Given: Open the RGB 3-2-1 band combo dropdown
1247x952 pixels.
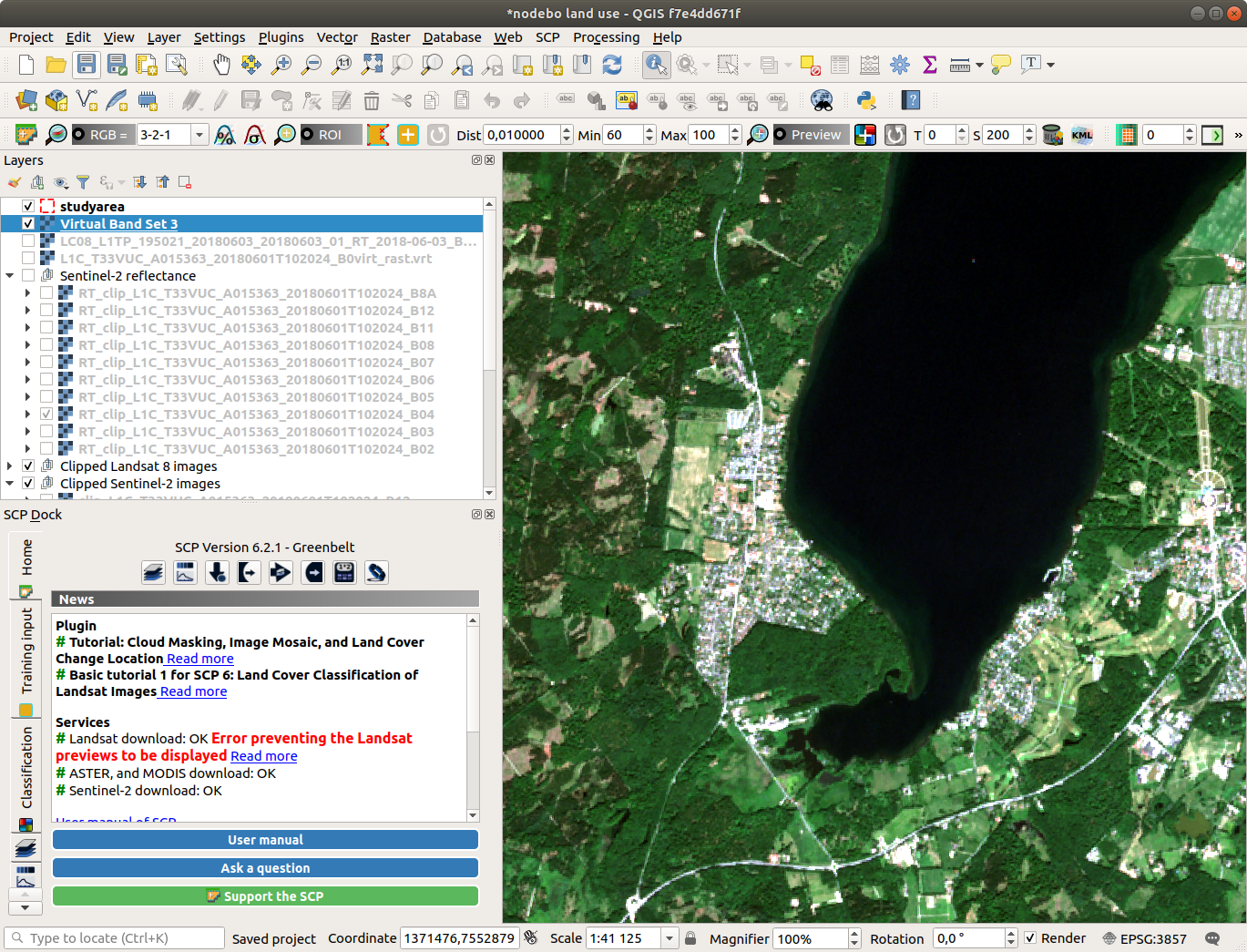Looking at the screenshot, I should point(199,135).
